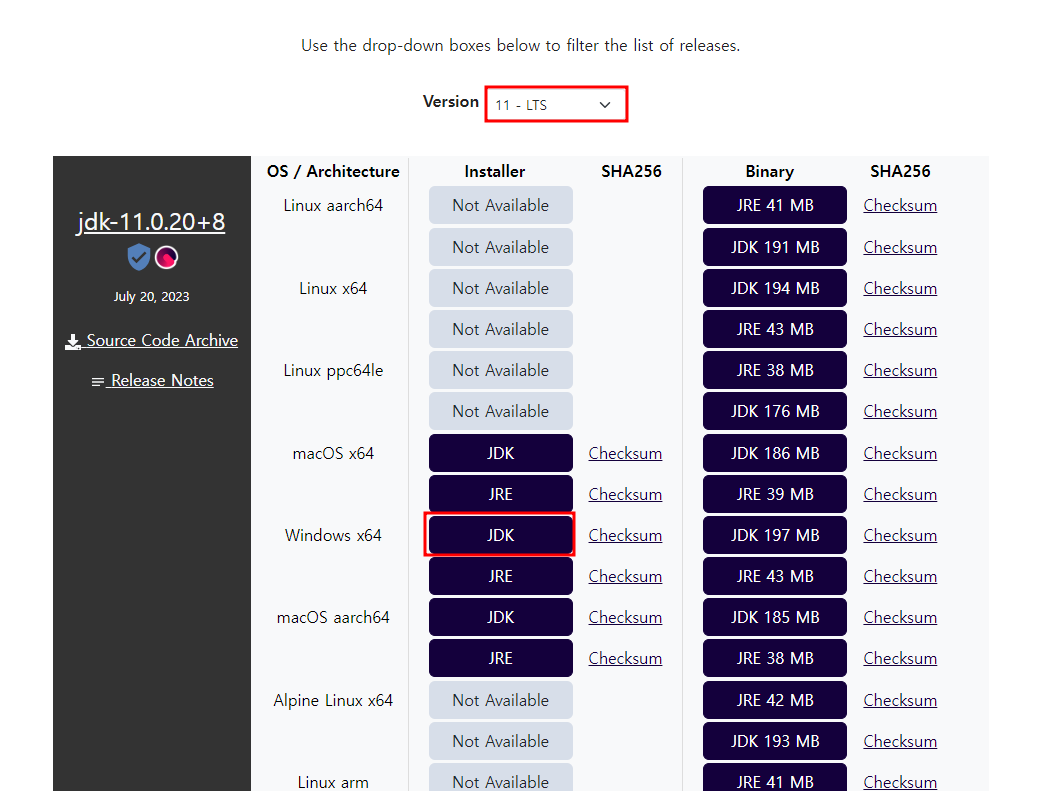Download the JDK 176 MB binary
The image size is (1049, 791).
click(775, 412)
